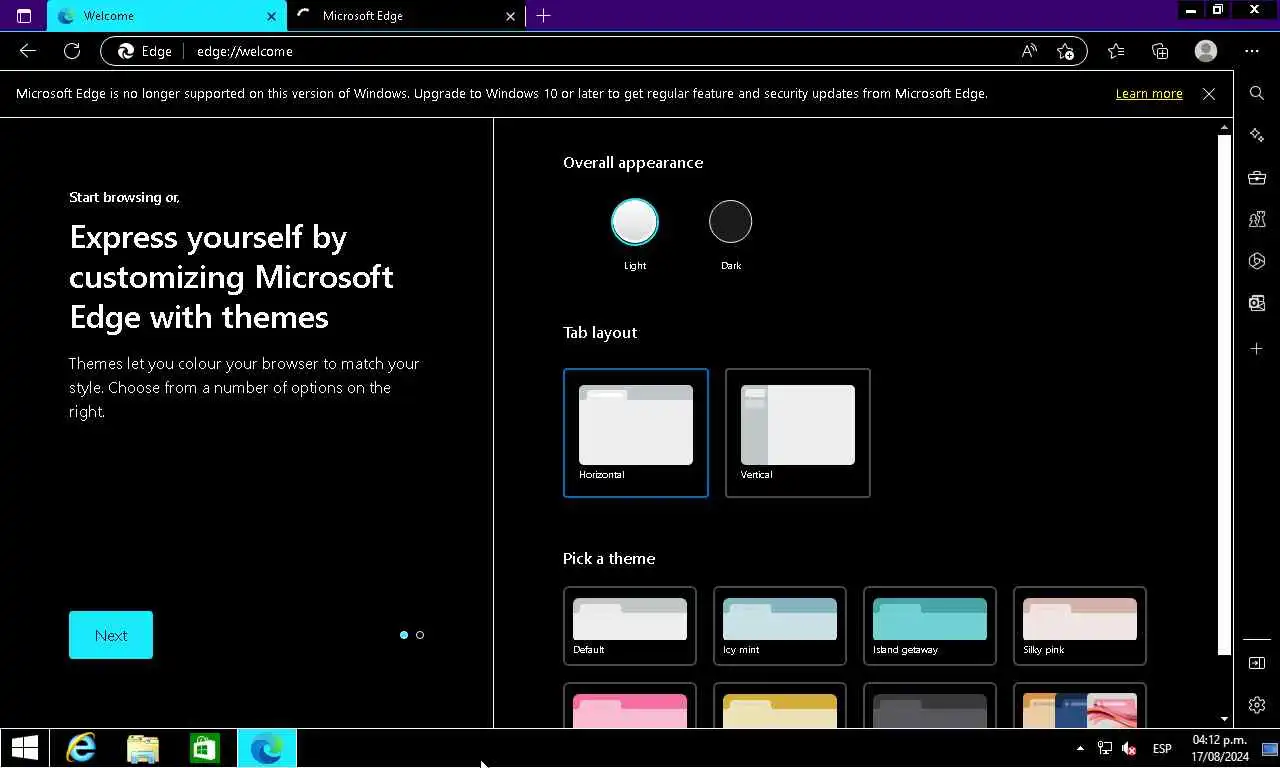Add this page to favorites star icon
This screenshot has height=768, width=1280.
(x=1065, y=51)
